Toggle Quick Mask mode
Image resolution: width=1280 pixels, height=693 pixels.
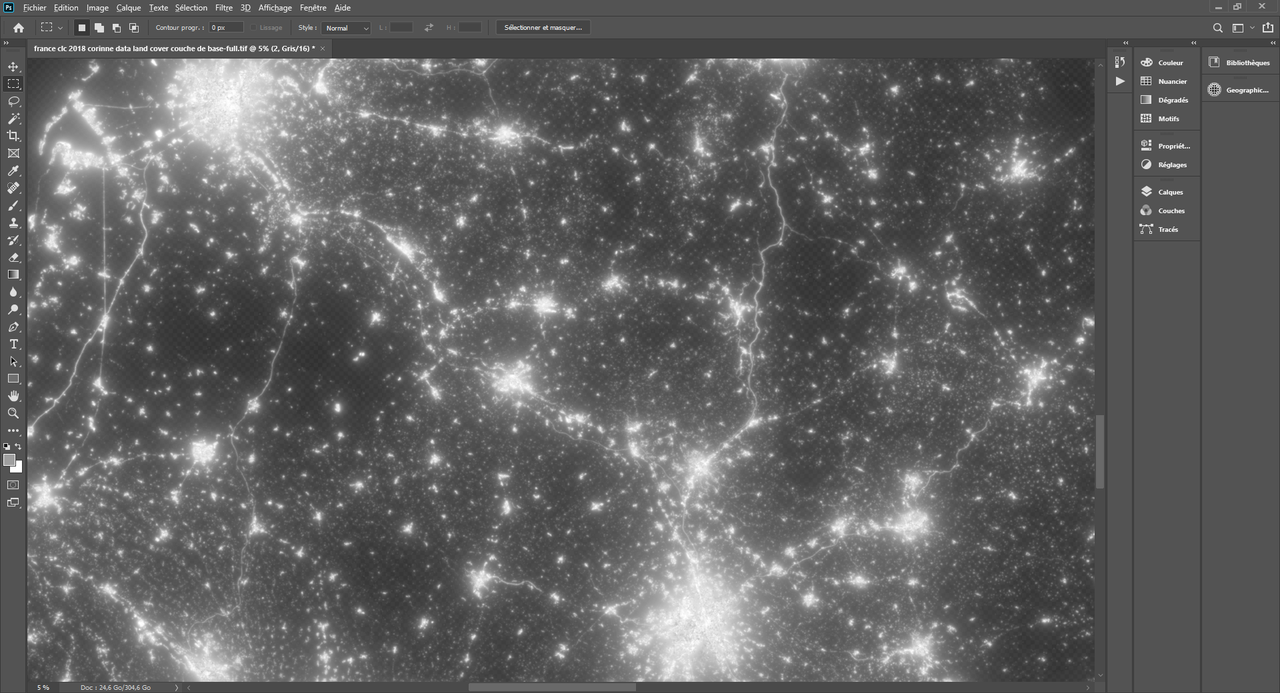pos(13,485)
